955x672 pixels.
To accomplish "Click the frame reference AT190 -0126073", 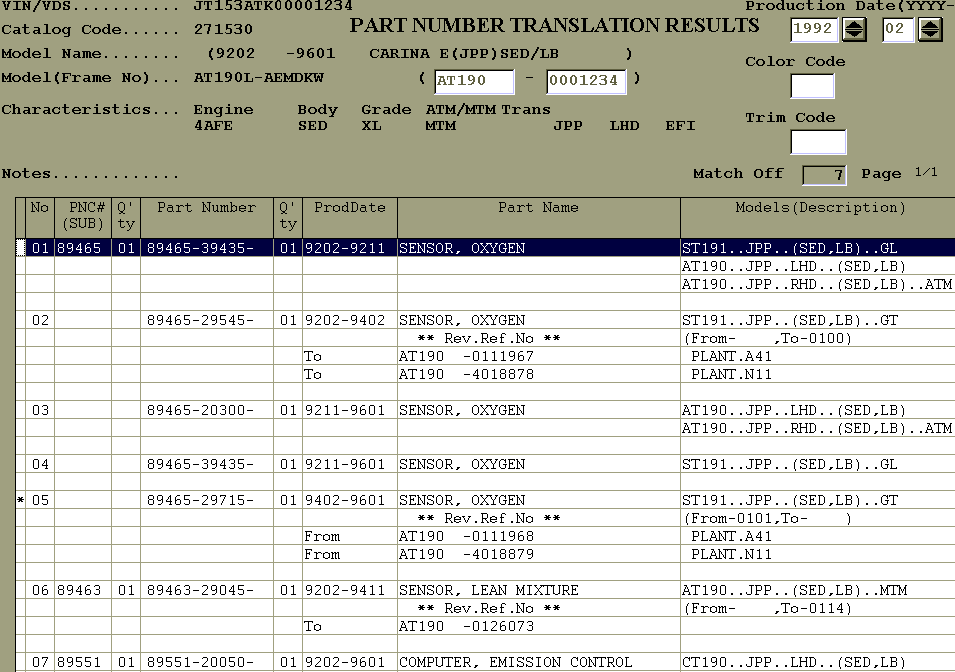I will point(467,626).
